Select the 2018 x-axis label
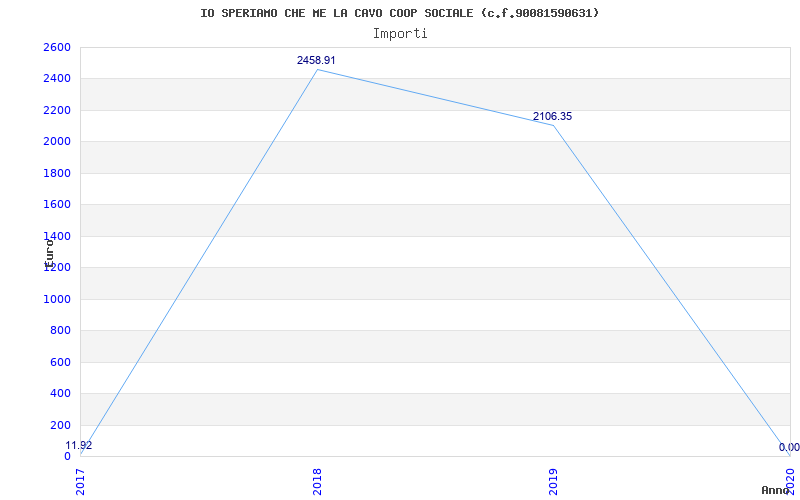Screen dimensions: 800x500 pyautogui.click(x=317, y=481)
